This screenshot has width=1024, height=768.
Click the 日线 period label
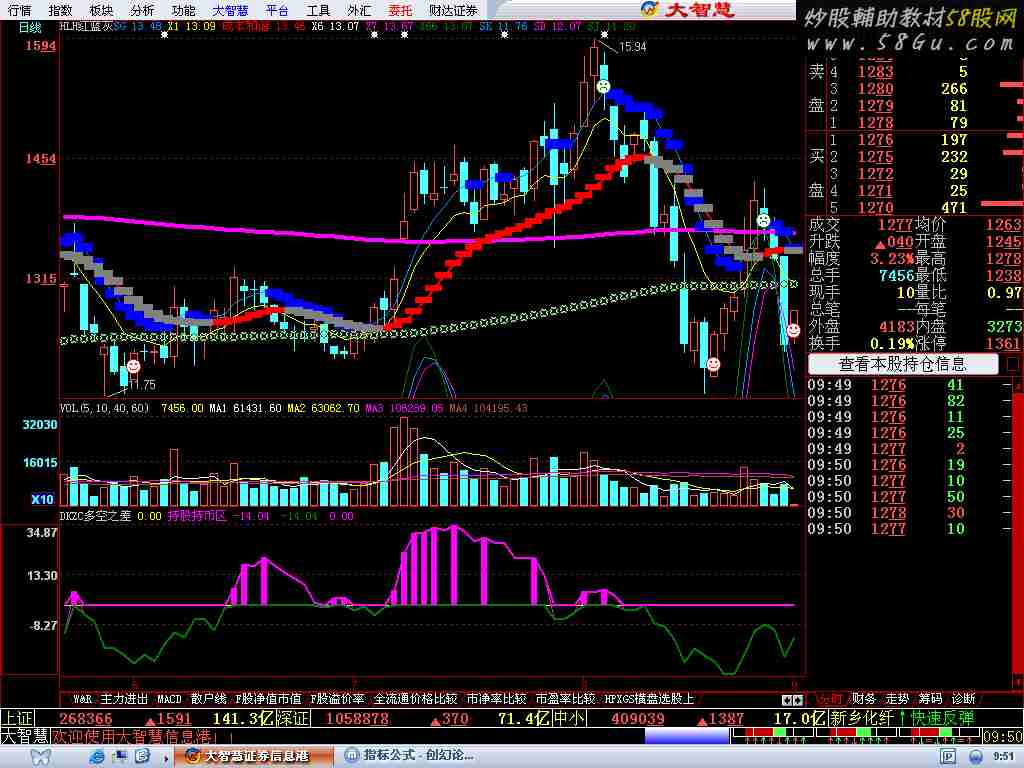[29, 27]
